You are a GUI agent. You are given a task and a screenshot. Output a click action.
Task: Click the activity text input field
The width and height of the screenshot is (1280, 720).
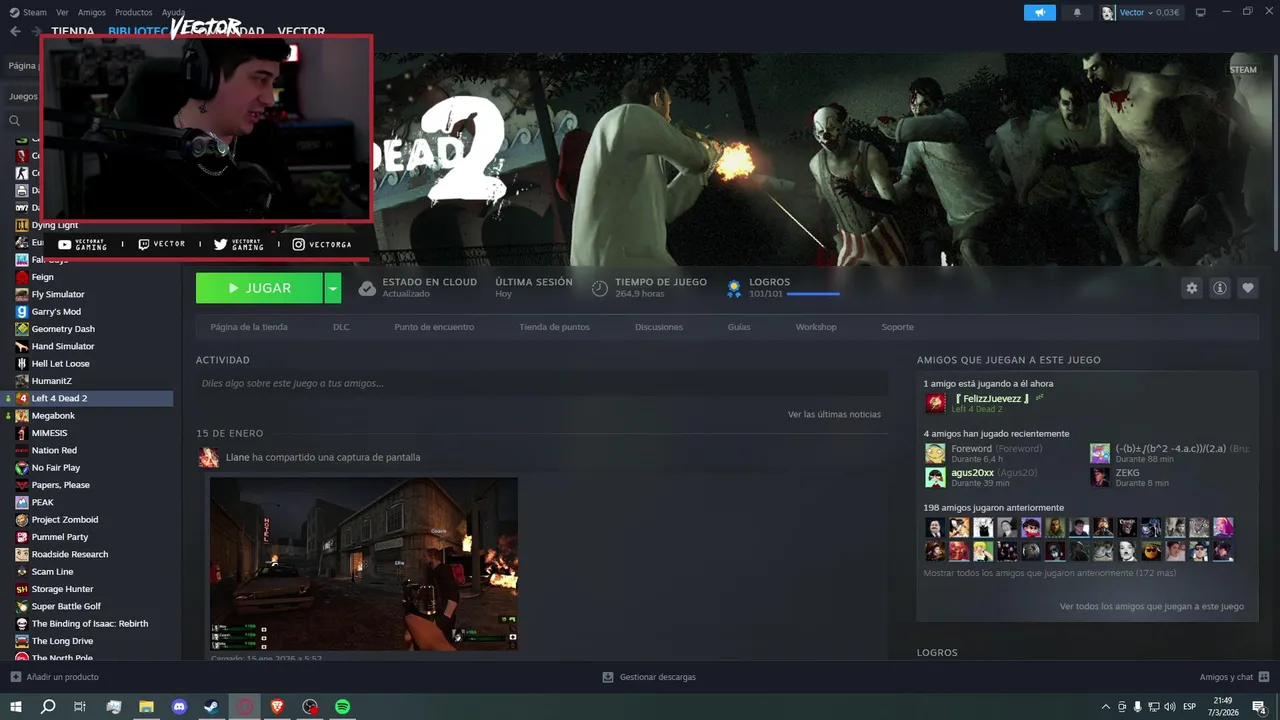(542, 383)
